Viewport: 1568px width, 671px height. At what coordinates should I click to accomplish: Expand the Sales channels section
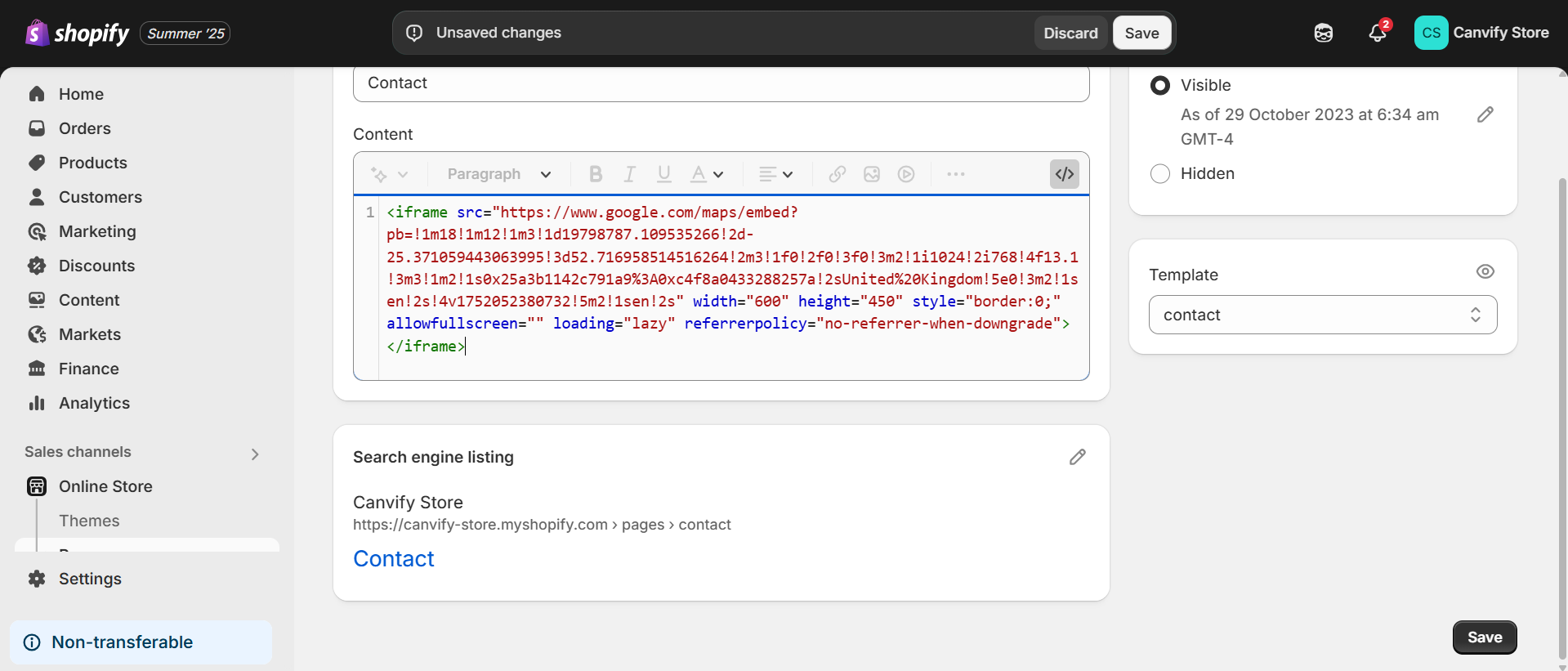[254, 454]
